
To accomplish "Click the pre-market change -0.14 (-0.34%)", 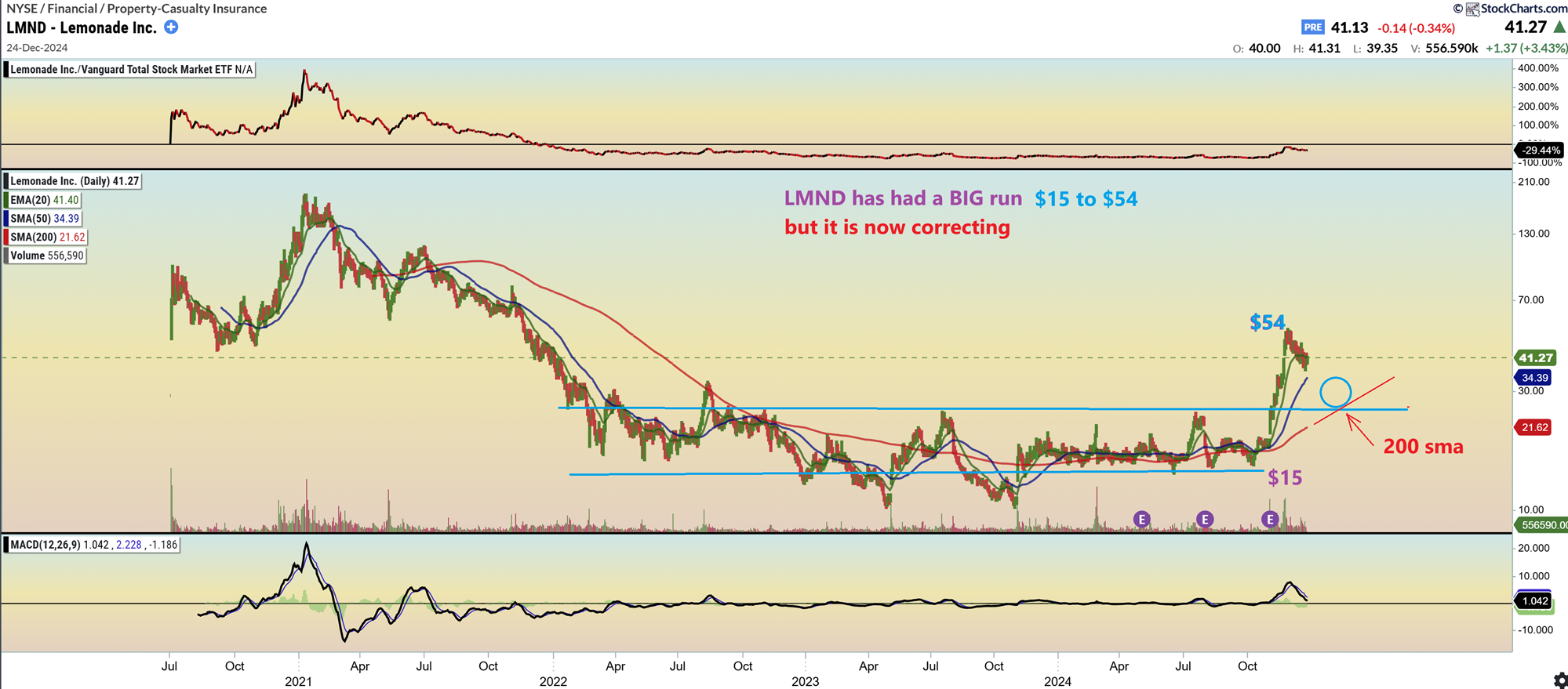I will pyautogui.click(x=1417, y=28).
